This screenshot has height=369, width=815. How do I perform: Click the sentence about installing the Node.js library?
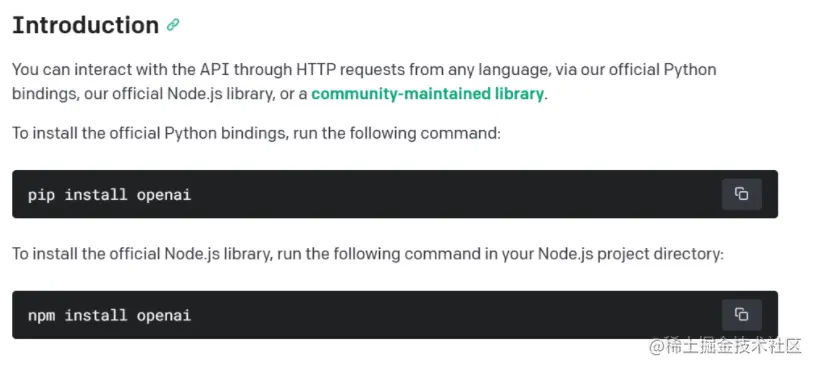click(x=367, y=254)
